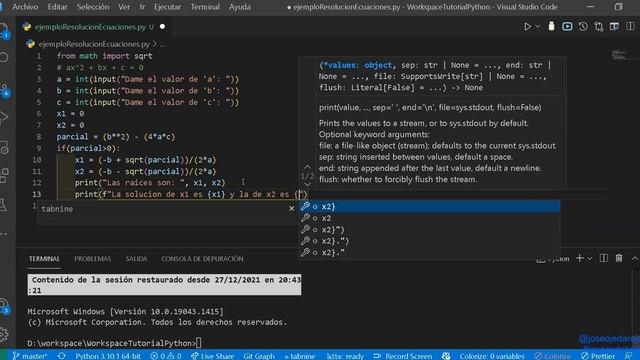
Task: Switch to the PROBLEMAS panel tab
Action: [x=93, y=259]
